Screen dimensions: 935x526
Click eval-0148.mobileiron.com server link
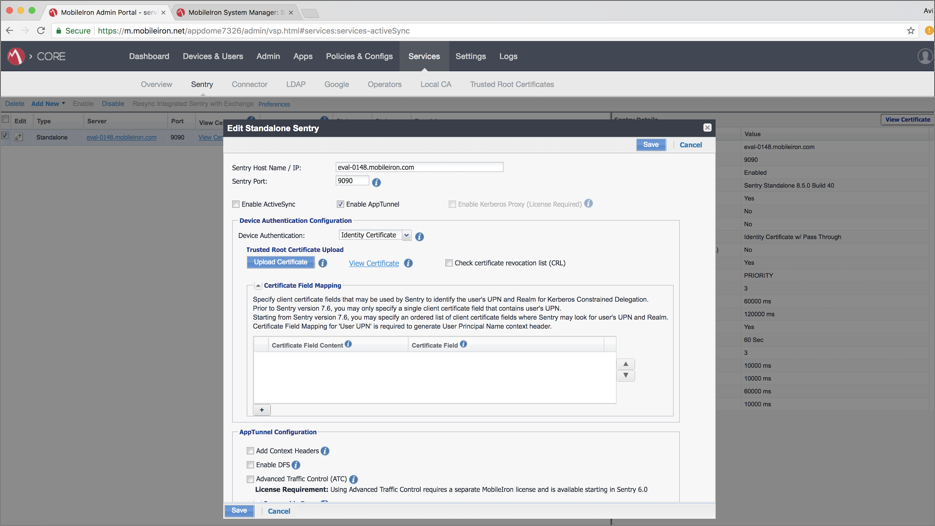tap(122, 137)
